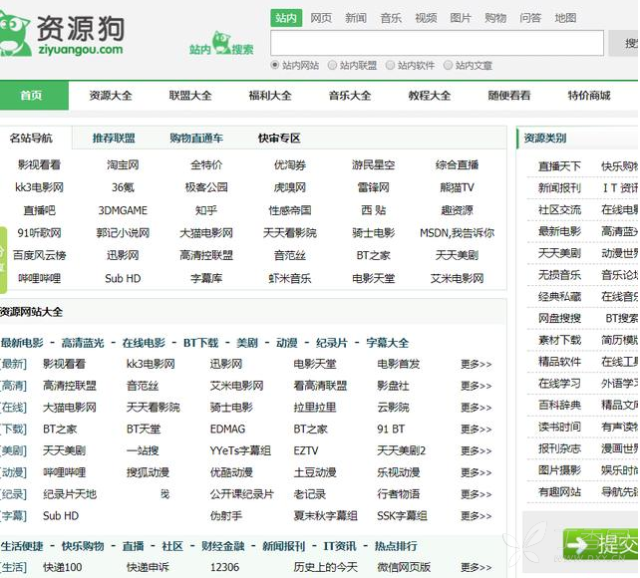The width and height of the screenshot is (640, 578).
Task: Open the YYeTs字幕组 link
Action: tap(240, 451)
